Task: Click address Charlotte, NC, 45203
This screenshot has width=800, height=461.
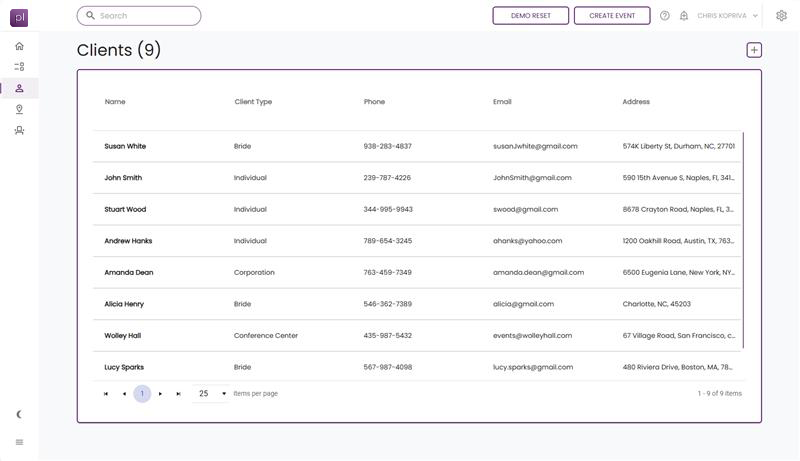Action: tap(656, 304)
